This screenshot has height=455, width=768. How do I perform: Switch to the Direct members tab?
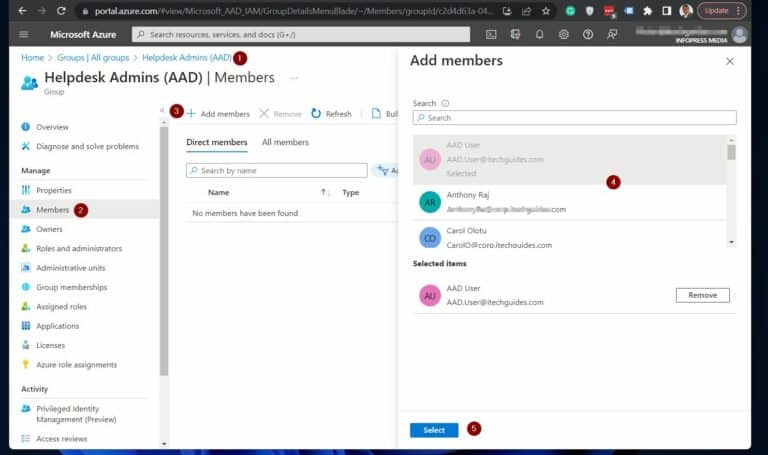pyautogui.click(x=216, y=143)
